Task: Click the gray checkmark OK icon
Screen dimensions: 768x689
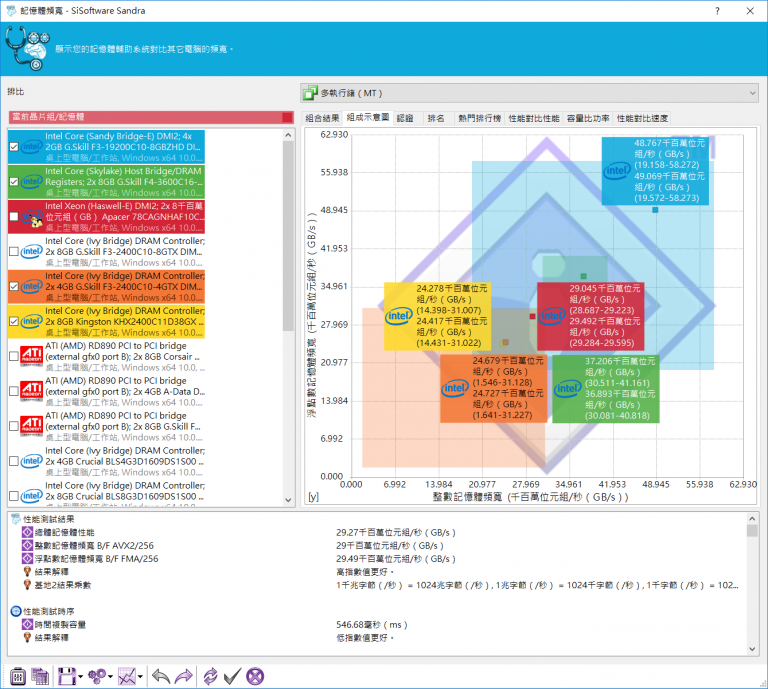Action: pos(232,677)
